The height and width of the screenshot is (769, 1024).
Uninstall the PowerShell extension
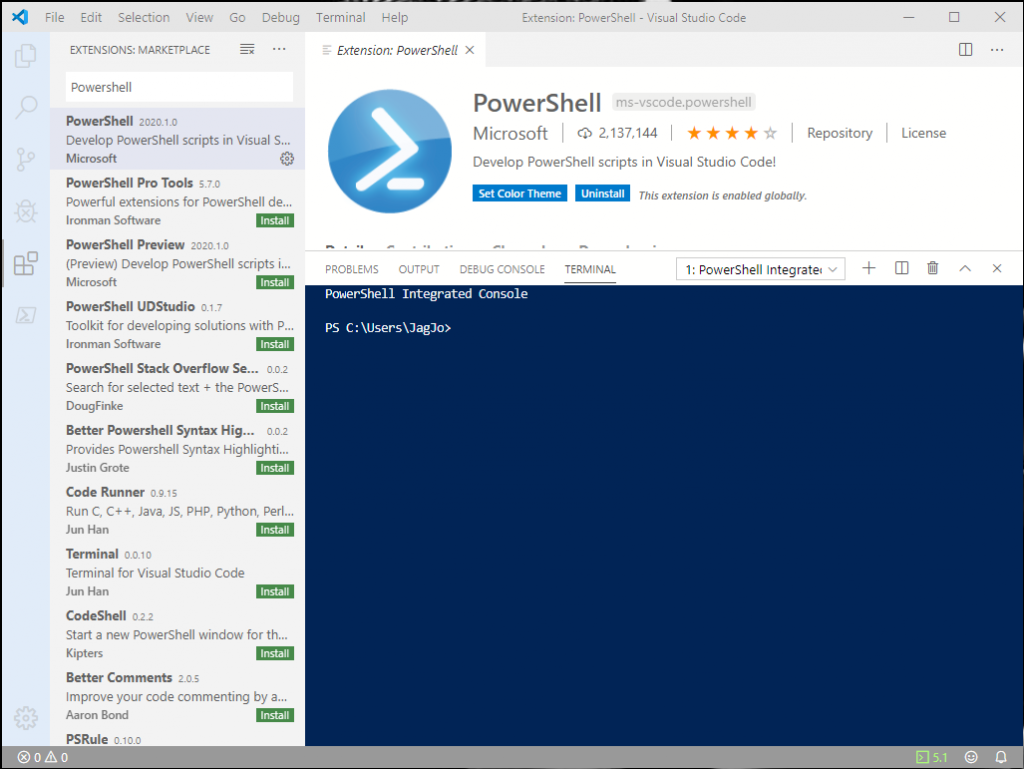[x=603, y=194]
